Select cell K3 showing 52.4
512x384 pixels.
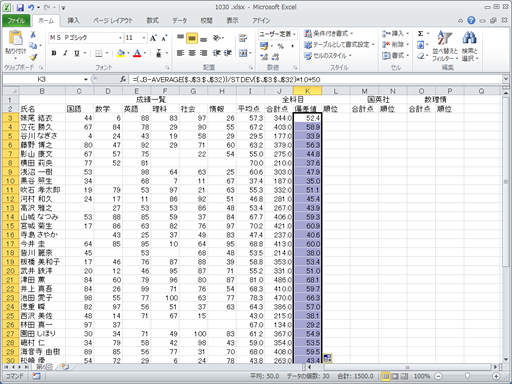click(307, 118)
